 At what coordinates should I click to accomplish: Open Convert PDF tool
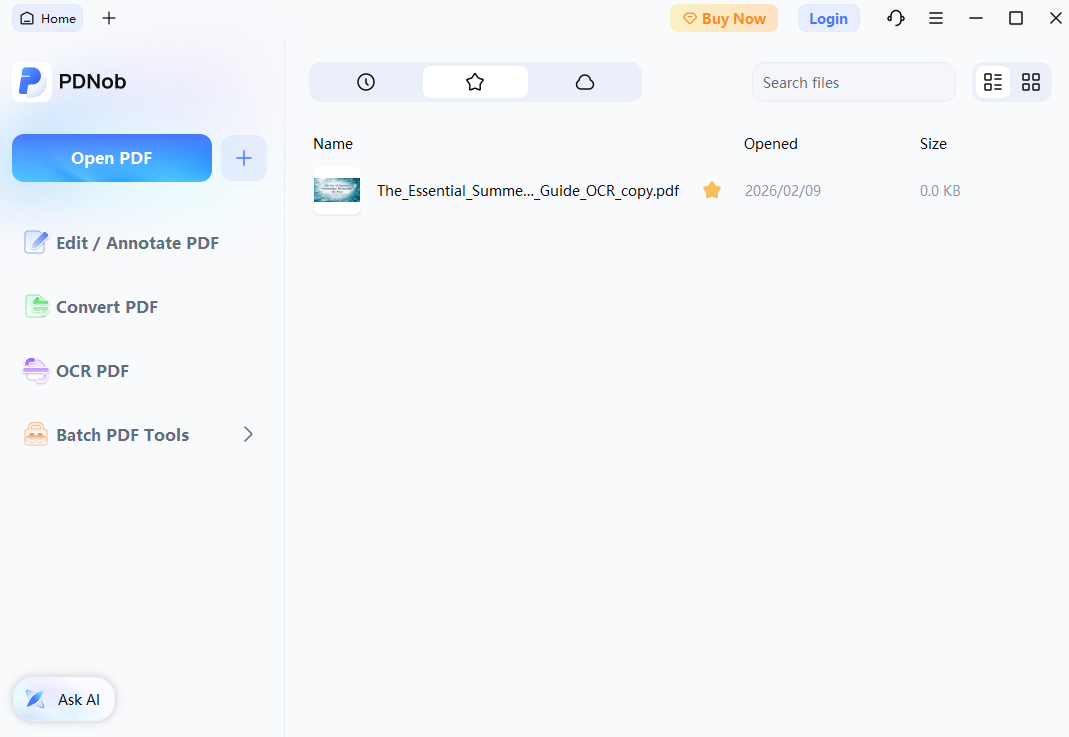click(x=107, y=307)
